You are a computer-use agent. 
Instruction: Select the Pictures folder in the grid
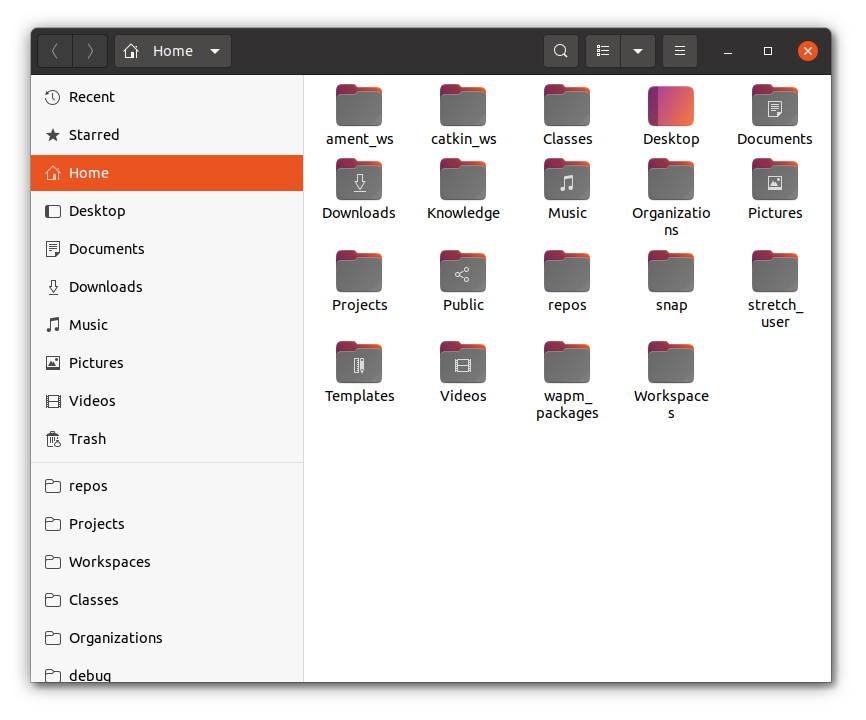click(775, 189)
